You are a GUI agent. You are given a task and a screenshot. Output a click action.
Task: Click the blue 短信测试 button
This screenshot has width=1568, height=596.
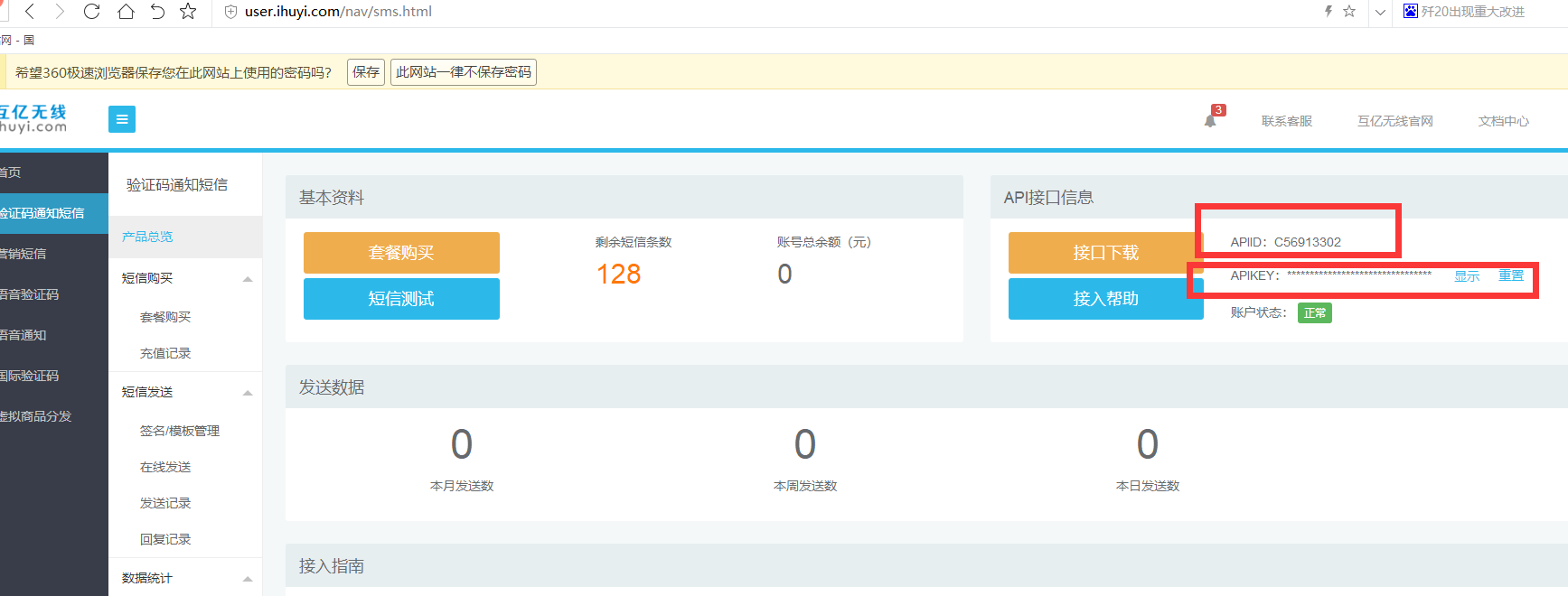[401, 299]
